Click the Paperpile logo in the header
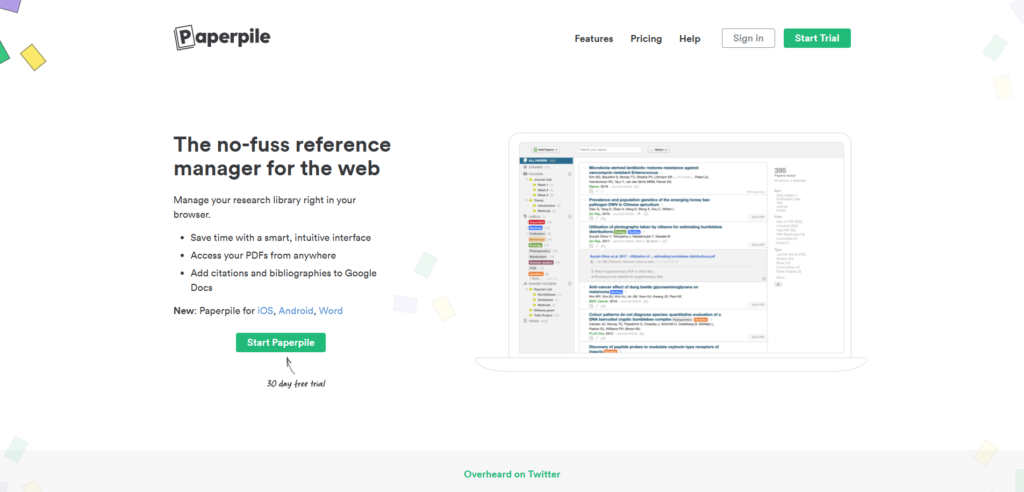 (x=221, y=38)
